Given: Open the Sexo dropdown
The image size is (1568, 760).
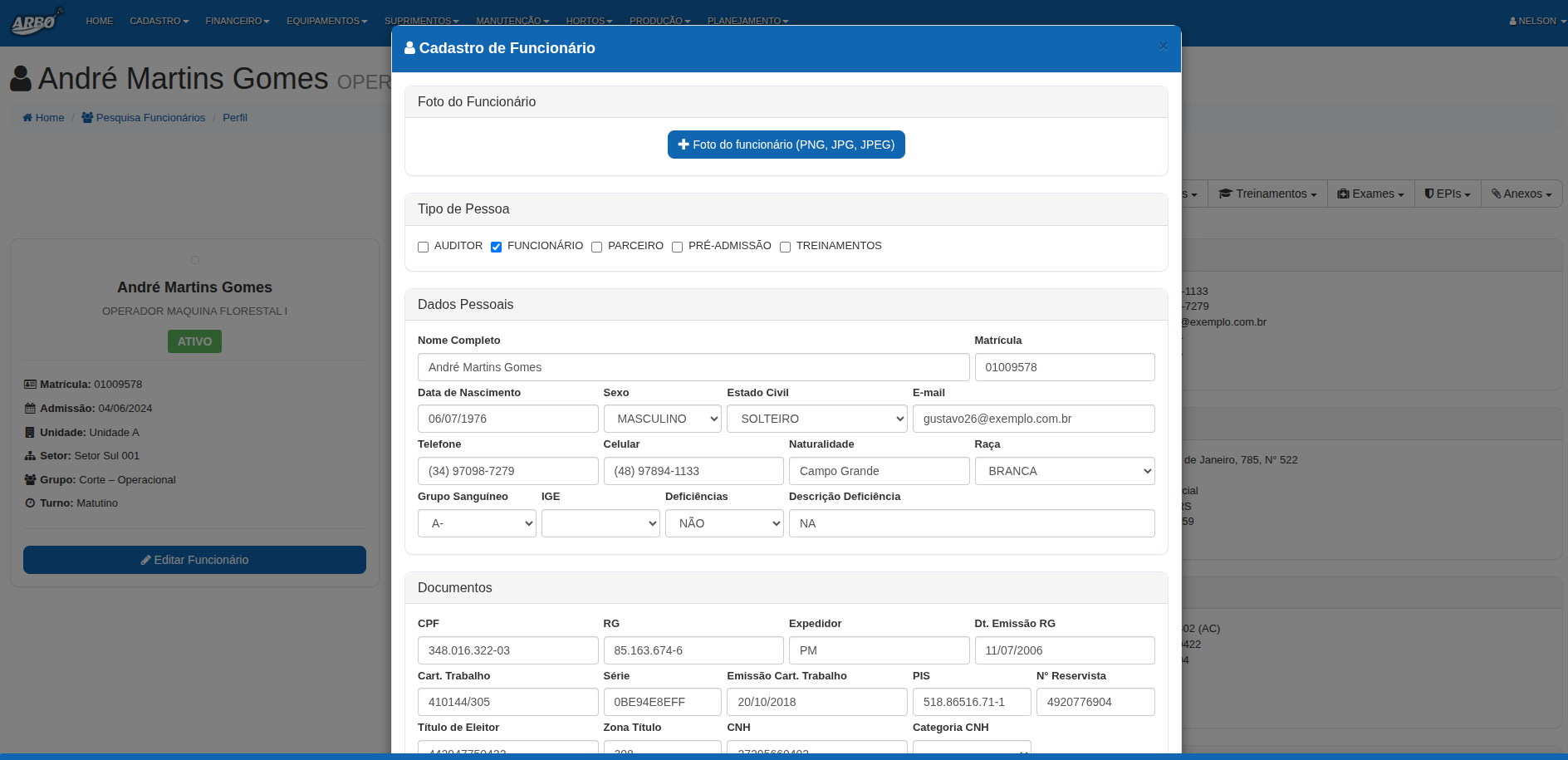Looking at the screenshot, I should [x=662, y=419].
